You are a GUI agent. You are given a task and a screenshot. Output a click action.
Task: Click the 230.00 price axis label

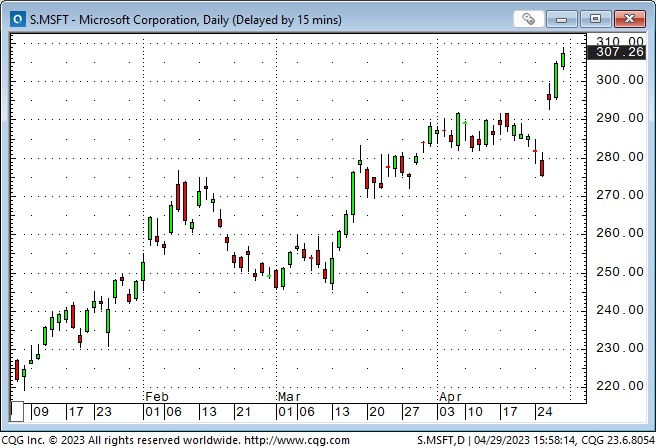(x=620, y=348)
